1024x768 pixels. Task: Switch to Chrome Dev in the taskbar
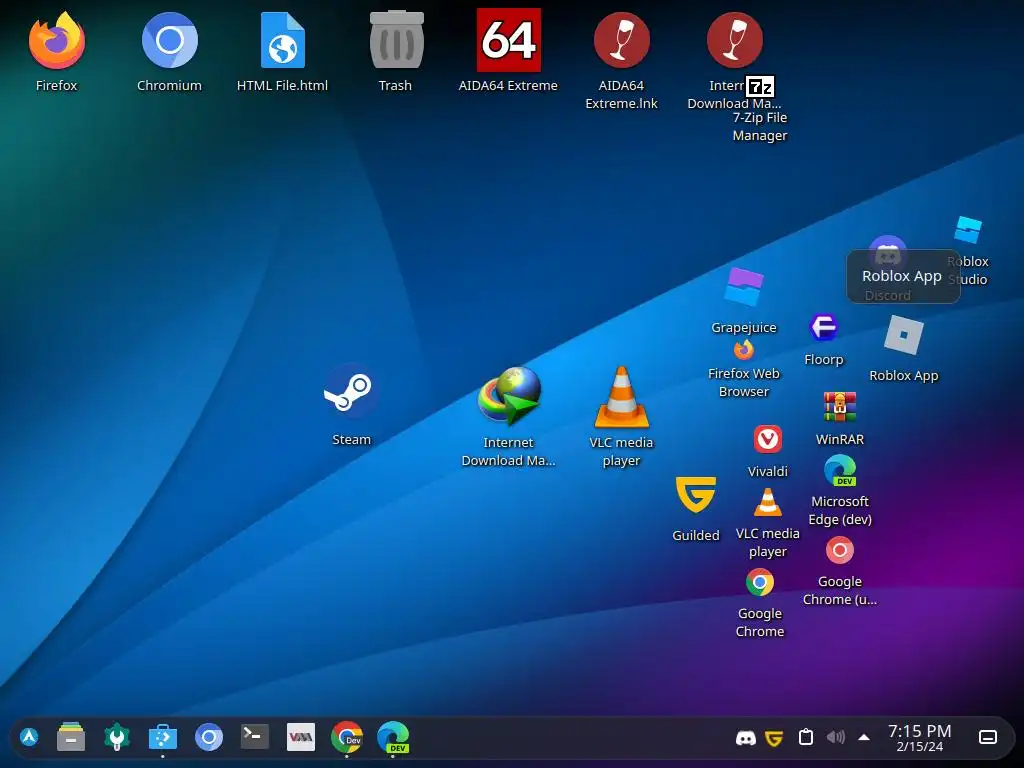(x=347, y=737)
